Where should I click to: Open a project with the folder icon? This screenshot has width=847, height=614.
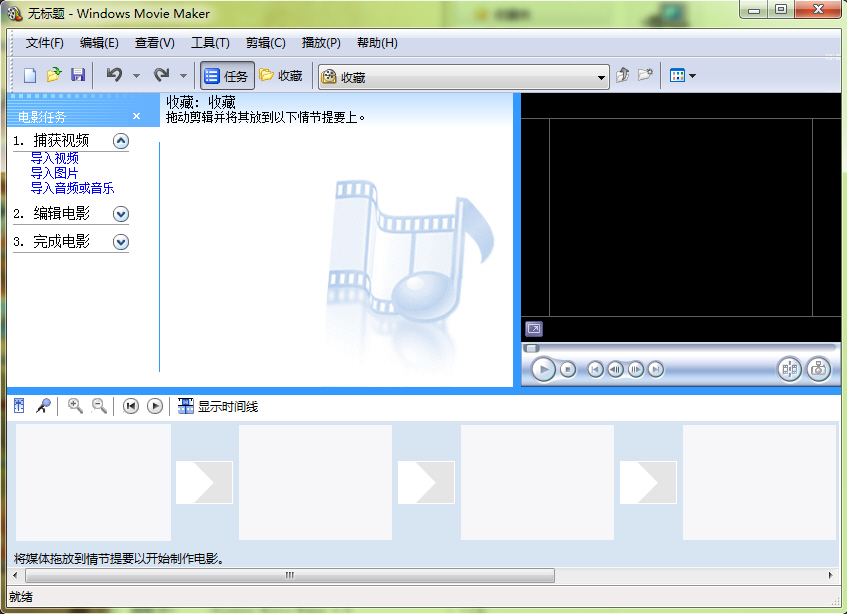tap(54, 75)
